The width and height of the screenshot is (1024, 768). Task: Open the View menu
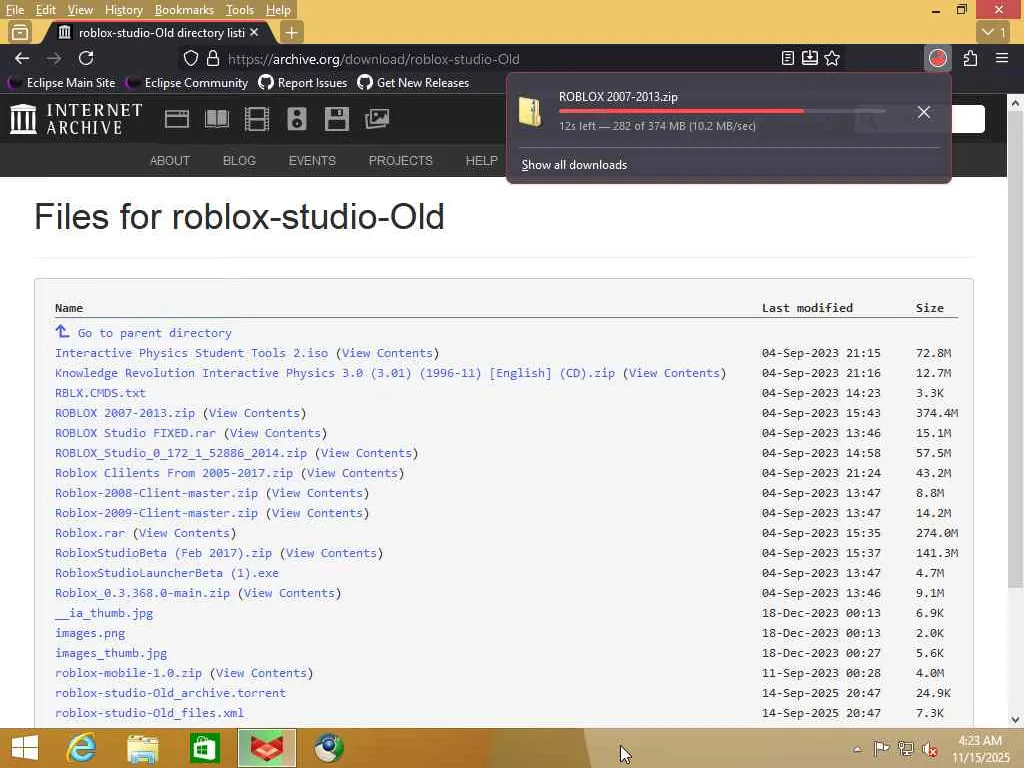coord(80,10)
